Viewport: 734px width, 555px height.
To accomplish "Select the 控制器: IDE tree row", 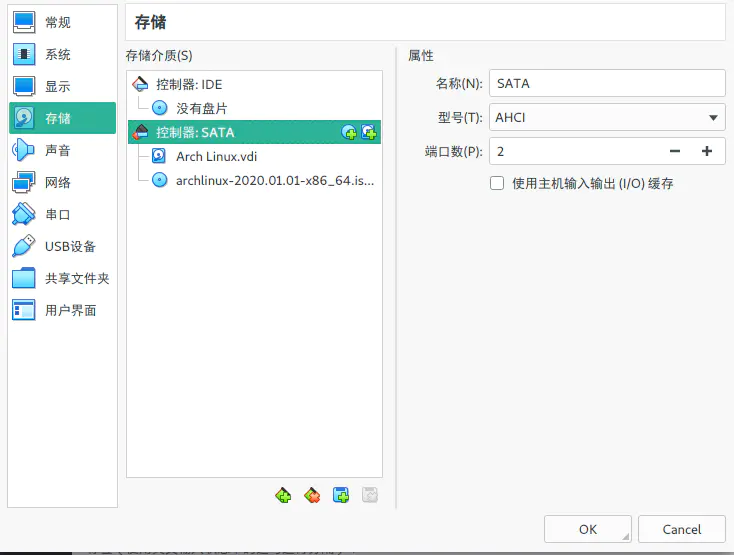I will (254, 84).
